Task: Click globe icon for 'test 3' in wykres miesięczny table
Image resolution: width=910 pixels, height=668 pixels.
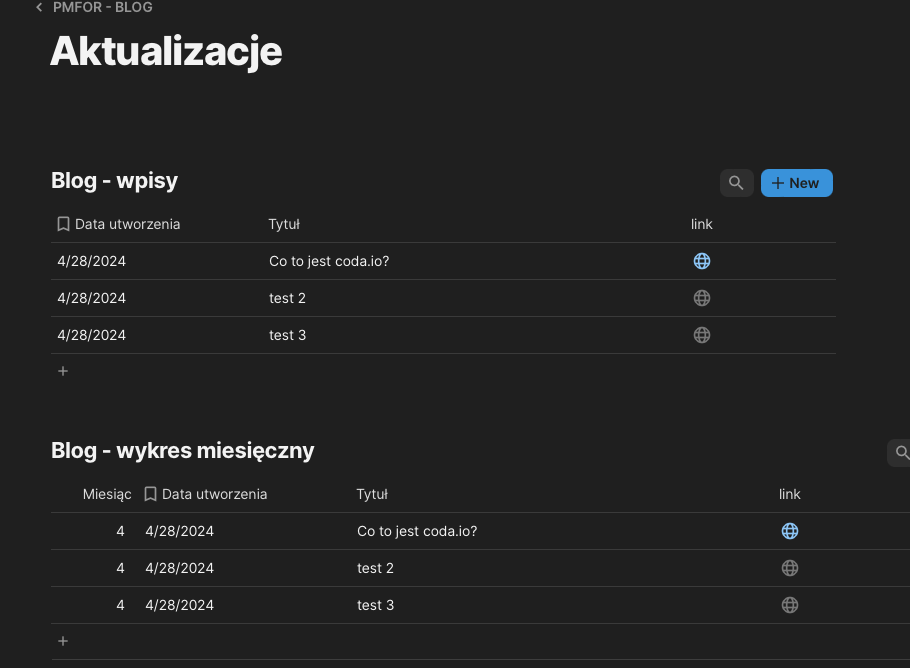Action: click(x=790, y=605)
